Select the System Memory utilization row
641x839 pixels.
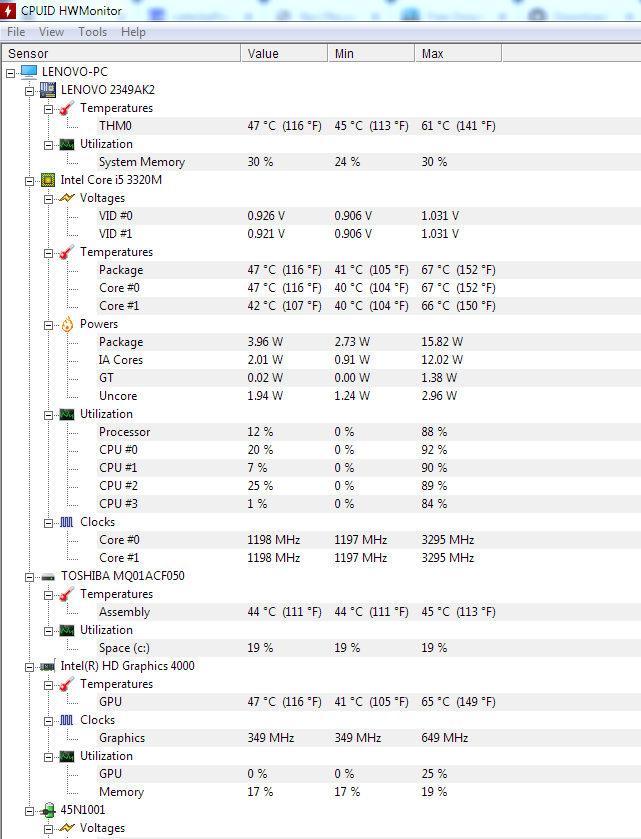[141, 162]
